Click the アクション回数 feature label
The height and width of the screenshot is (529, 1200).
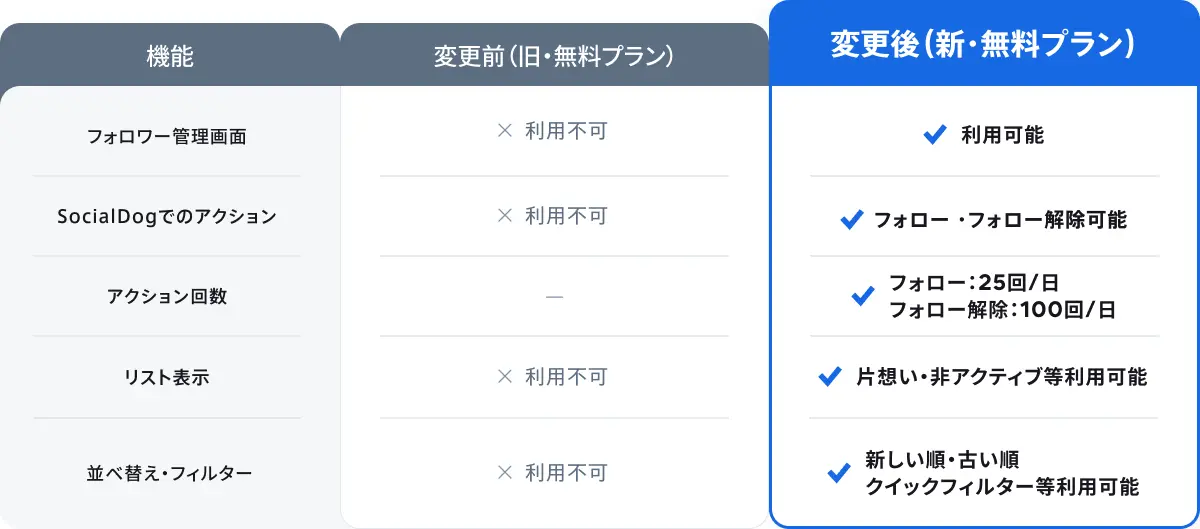point(167,297)
